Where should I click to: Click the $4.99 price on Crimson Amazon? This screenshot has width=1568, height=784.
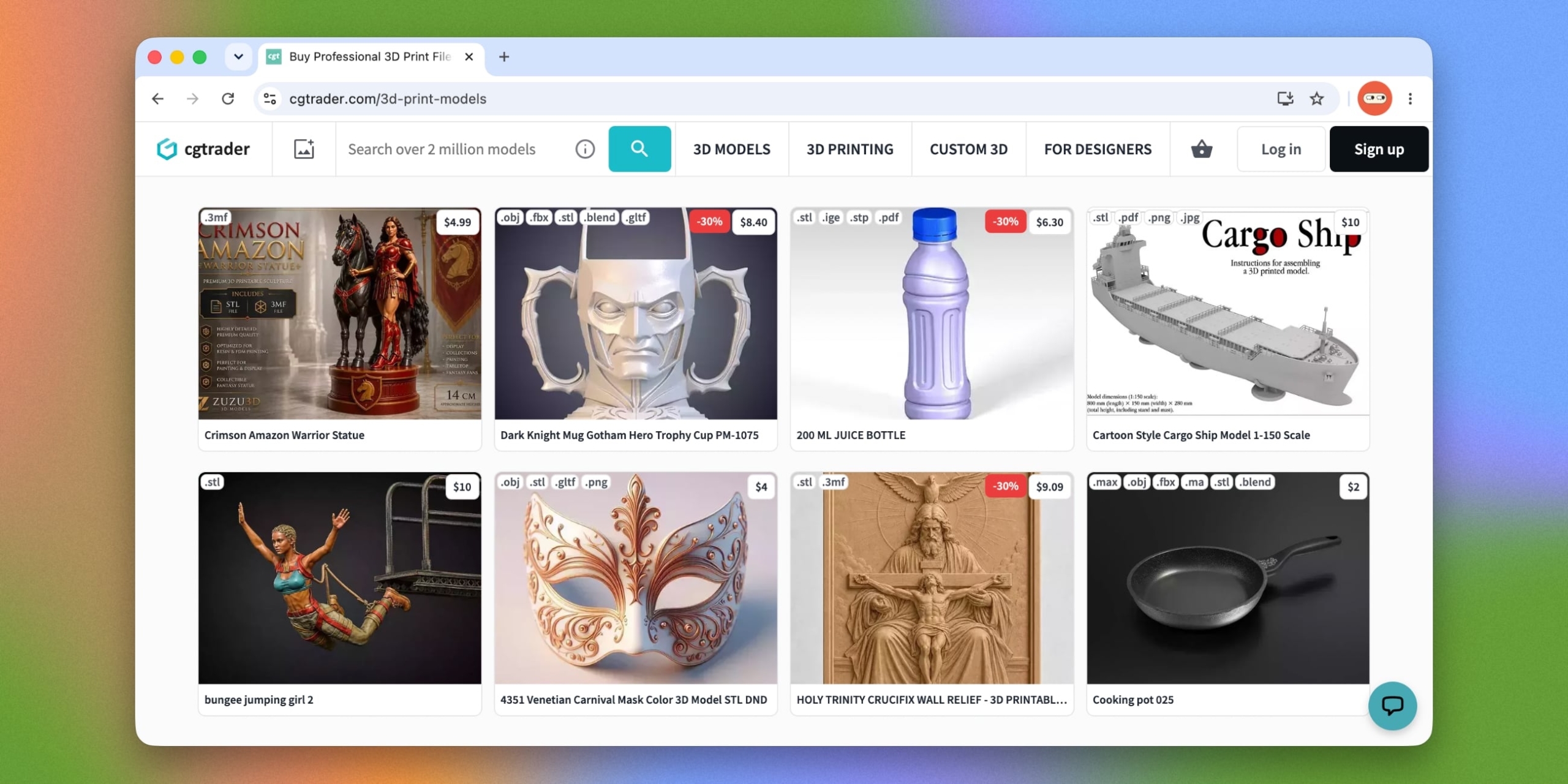point(458,222)
